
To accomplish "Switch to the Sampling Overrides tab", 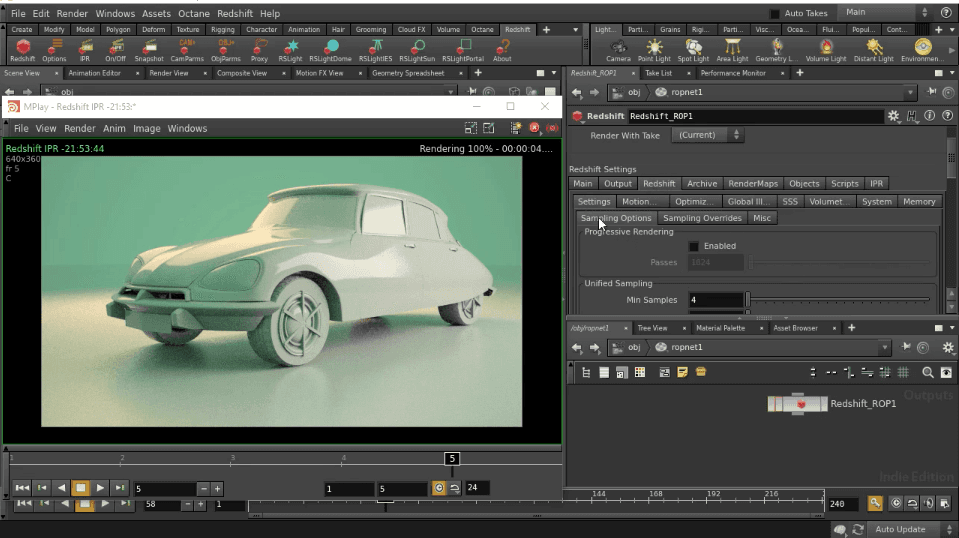I will pyautogui.click(x=702, y=218).
